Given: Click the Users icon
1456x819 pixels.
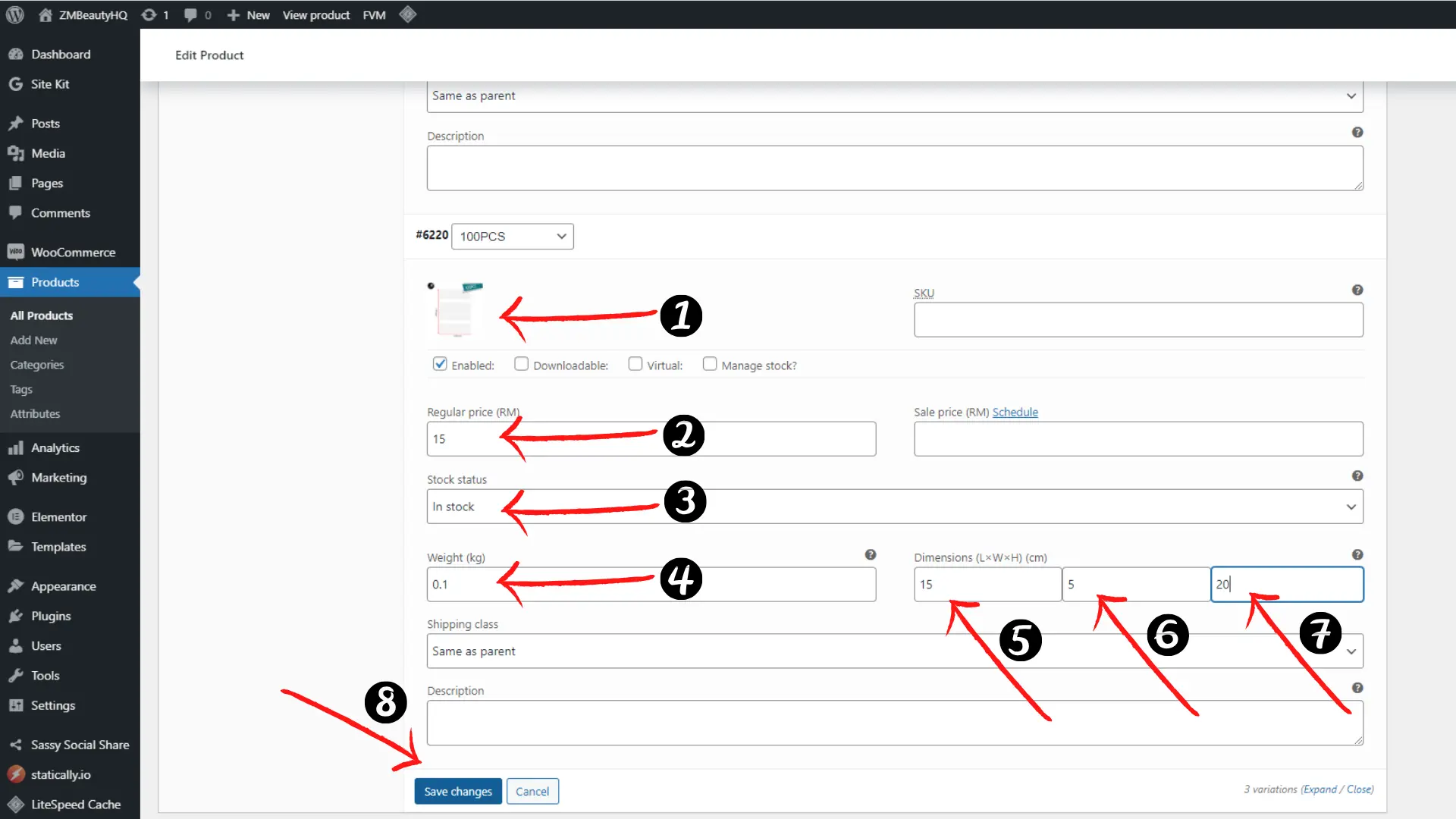Looking at the screenshot, I should click(x=16, y=646).
